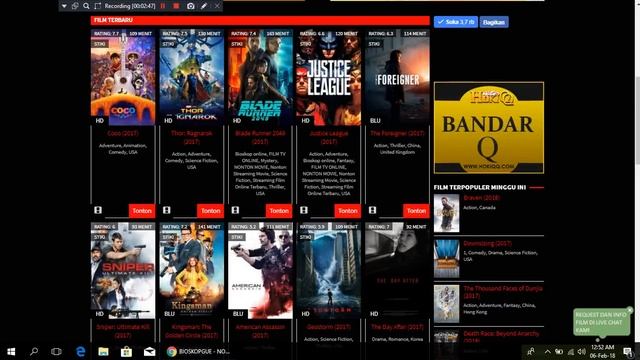640x360 pixels.
Task: Open Windows taskbar search
Action: point(34,351)
